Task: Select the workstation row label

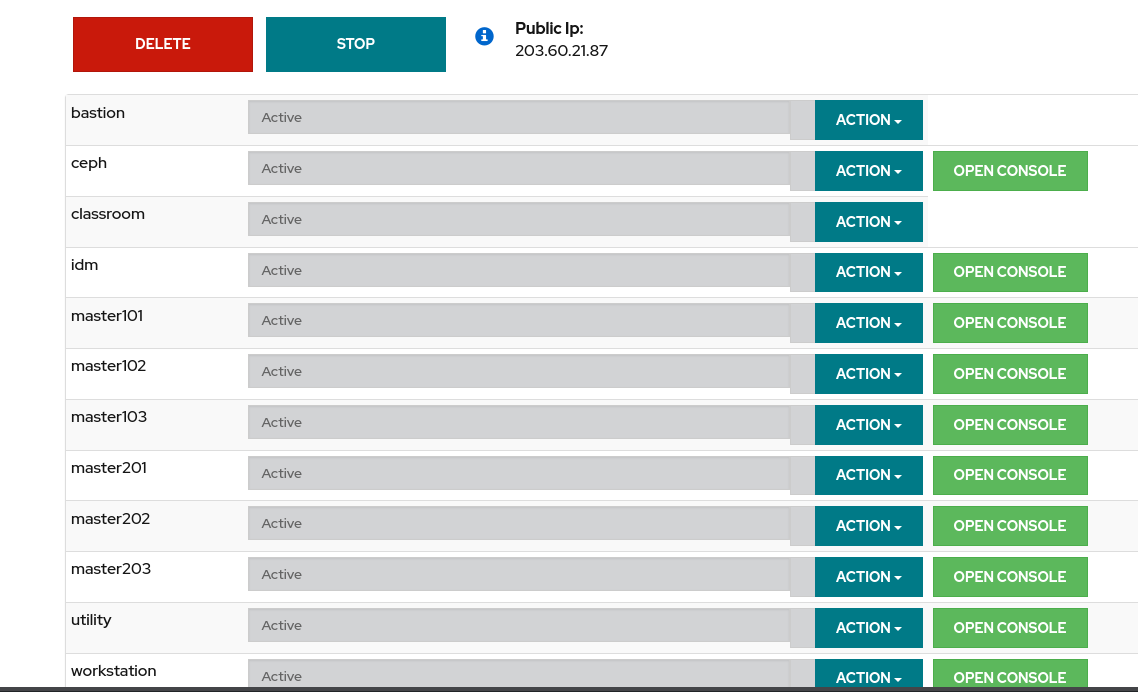Action: 114,671
